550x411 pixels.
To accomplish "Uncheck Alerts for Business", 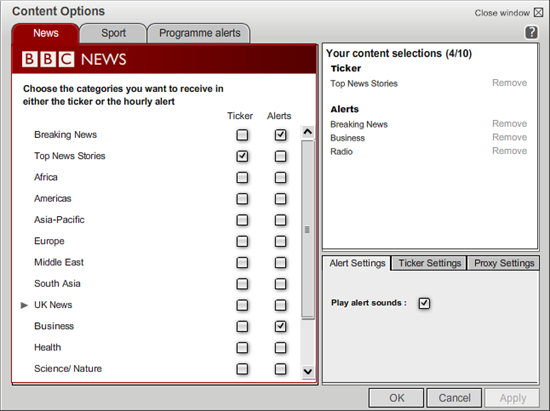I will click(x=280, y=326).
